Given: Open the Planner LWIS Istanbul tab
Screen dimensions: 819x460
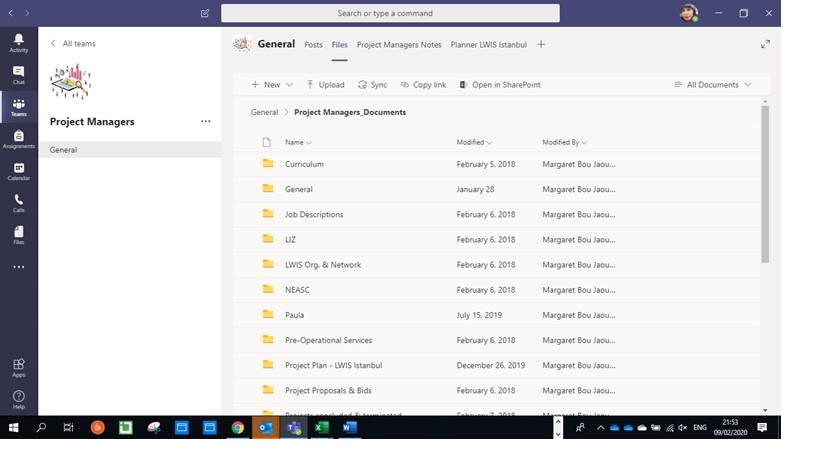Looking at the screenshot, I should pos(488,44).
